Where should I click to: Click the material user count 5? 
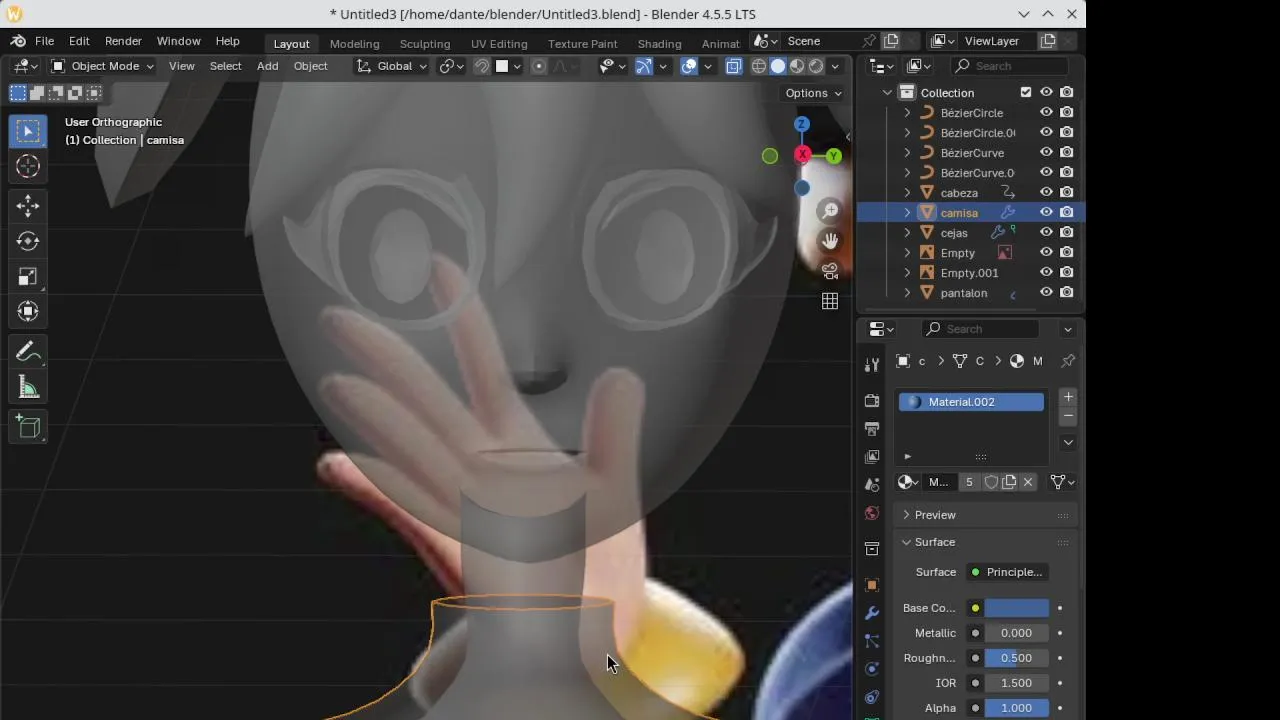coord(969,482)
